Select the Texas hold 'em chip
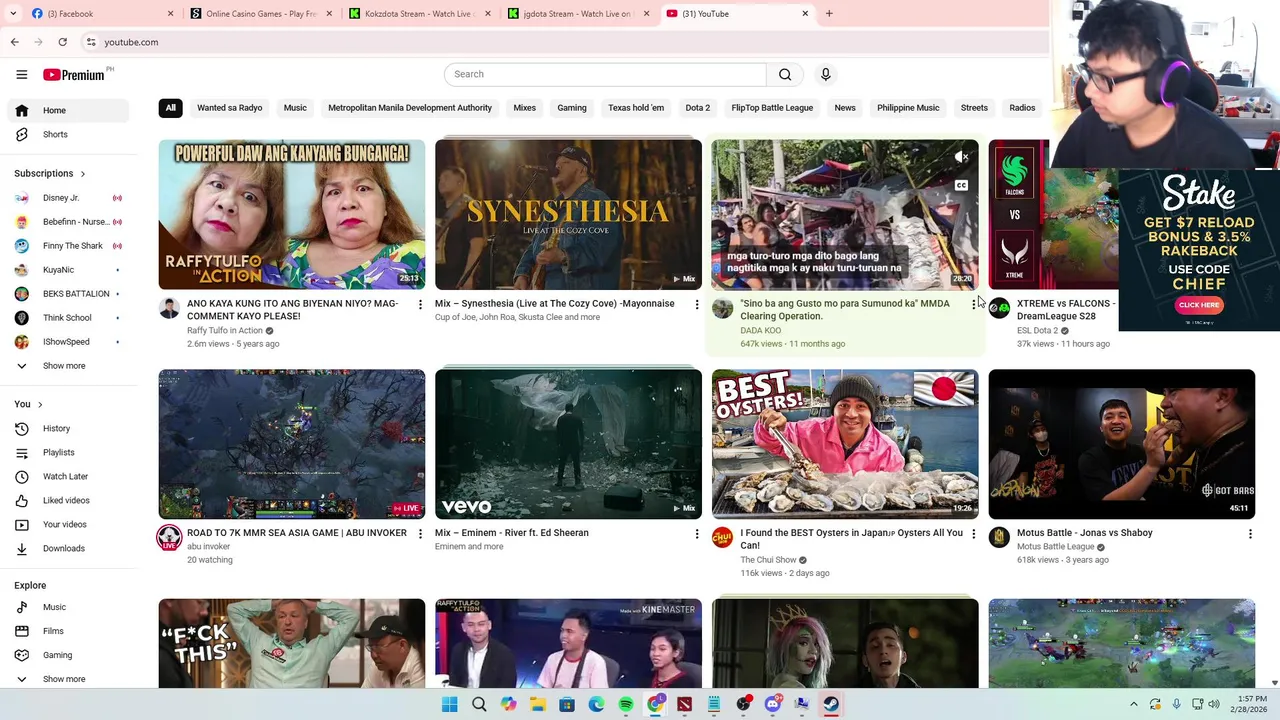The height and width of the screenshot is (720, 1280). [636, 108]
